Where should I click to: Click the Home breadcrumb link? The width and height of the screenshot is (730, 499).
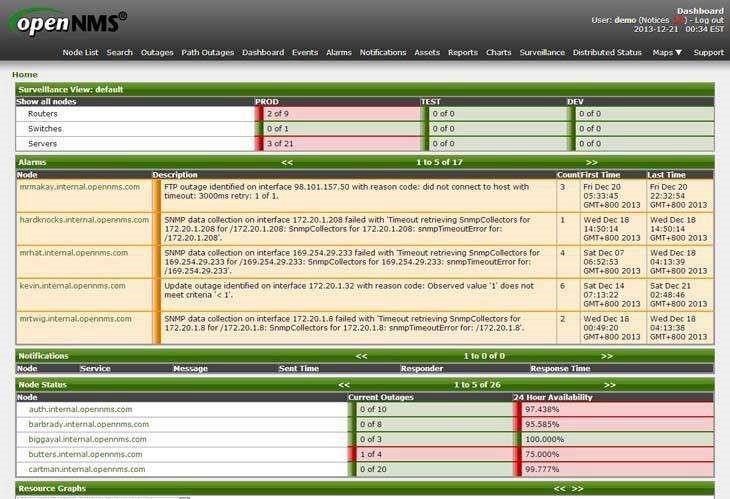tap(25, 74)
